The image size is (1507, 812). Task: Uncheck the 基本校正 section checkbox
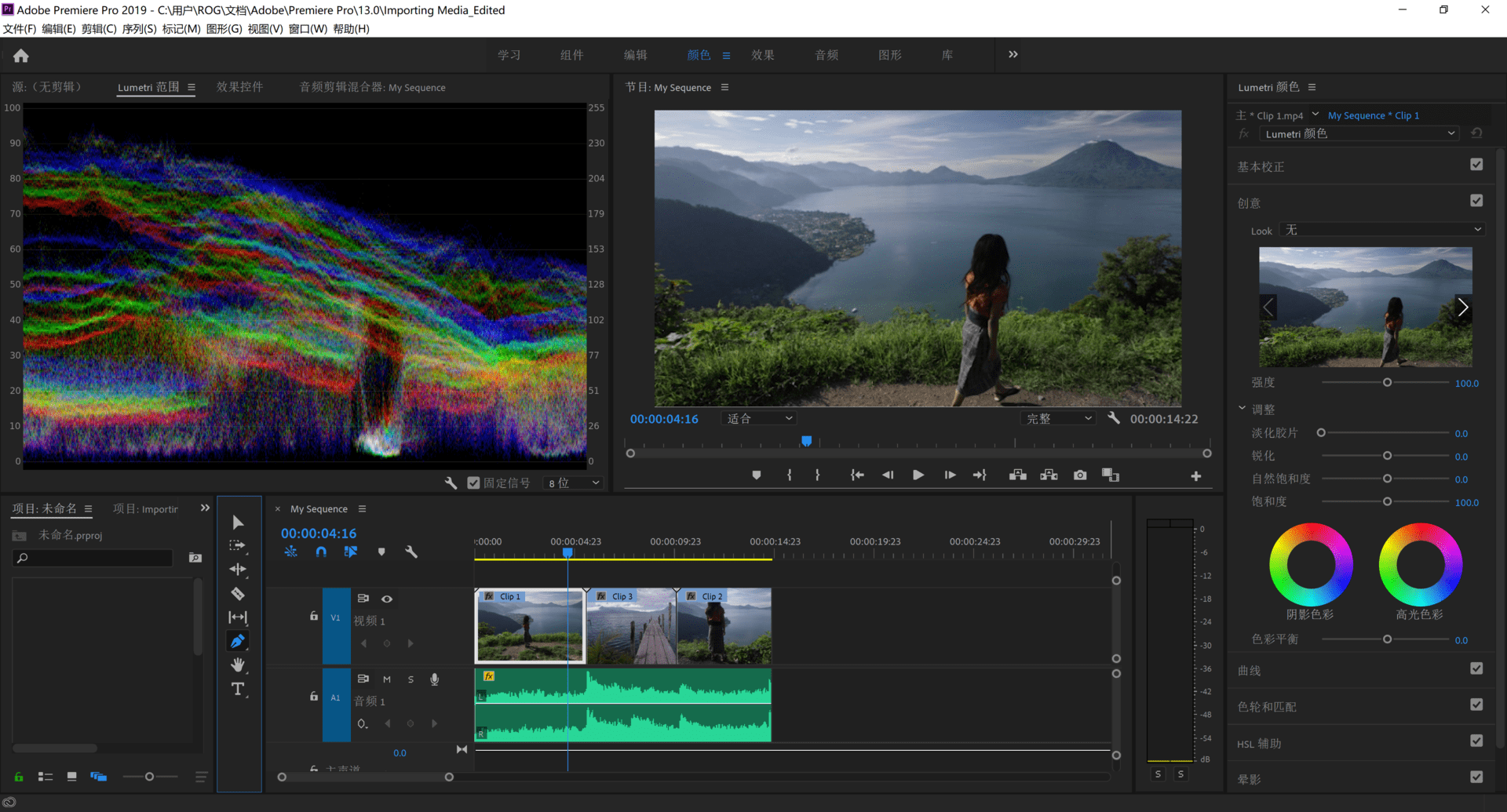(x=1476, y=165)
